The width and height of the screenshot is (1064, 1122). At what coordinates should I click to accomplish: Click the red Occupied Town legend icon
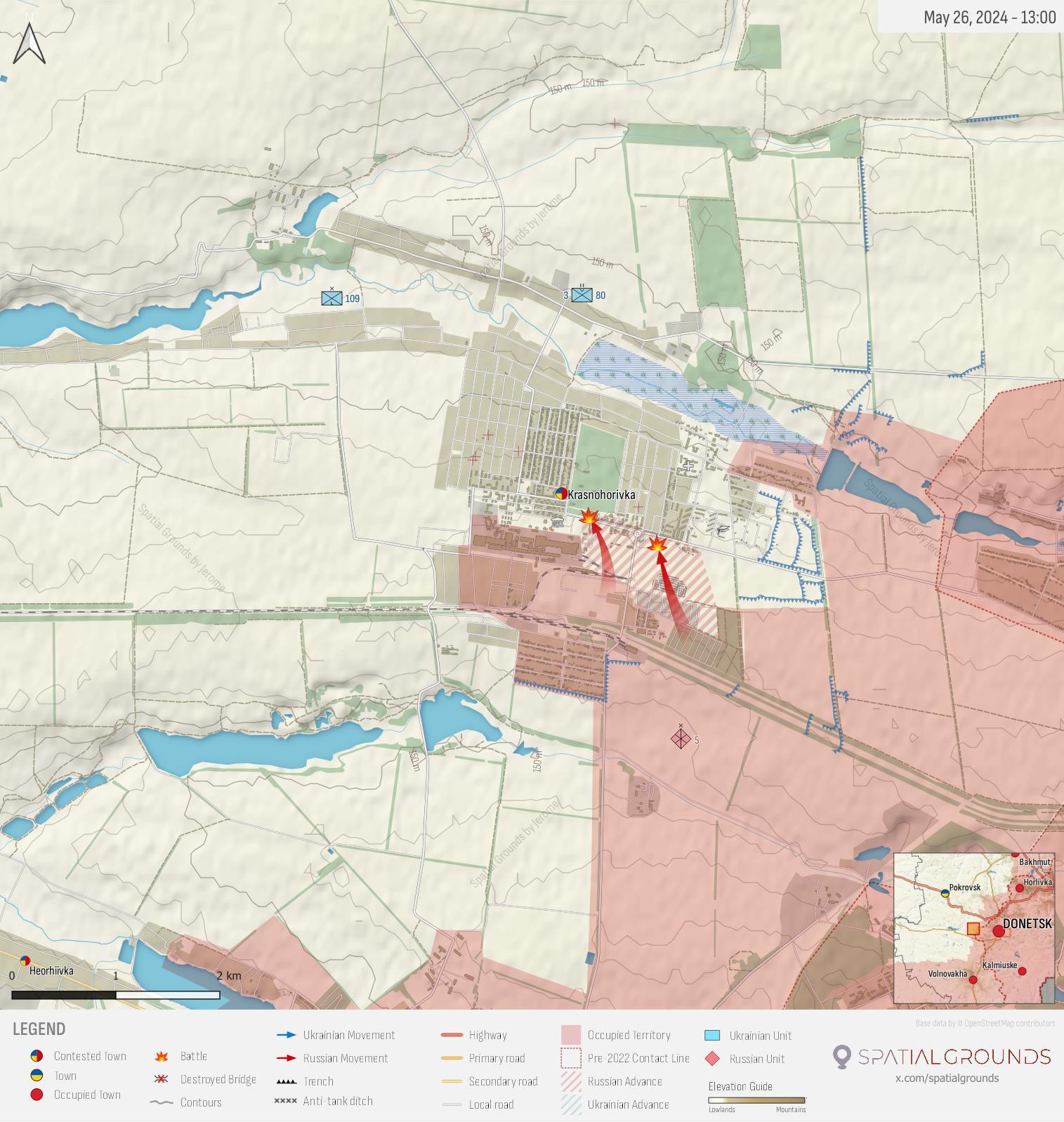click(37, 1094)
